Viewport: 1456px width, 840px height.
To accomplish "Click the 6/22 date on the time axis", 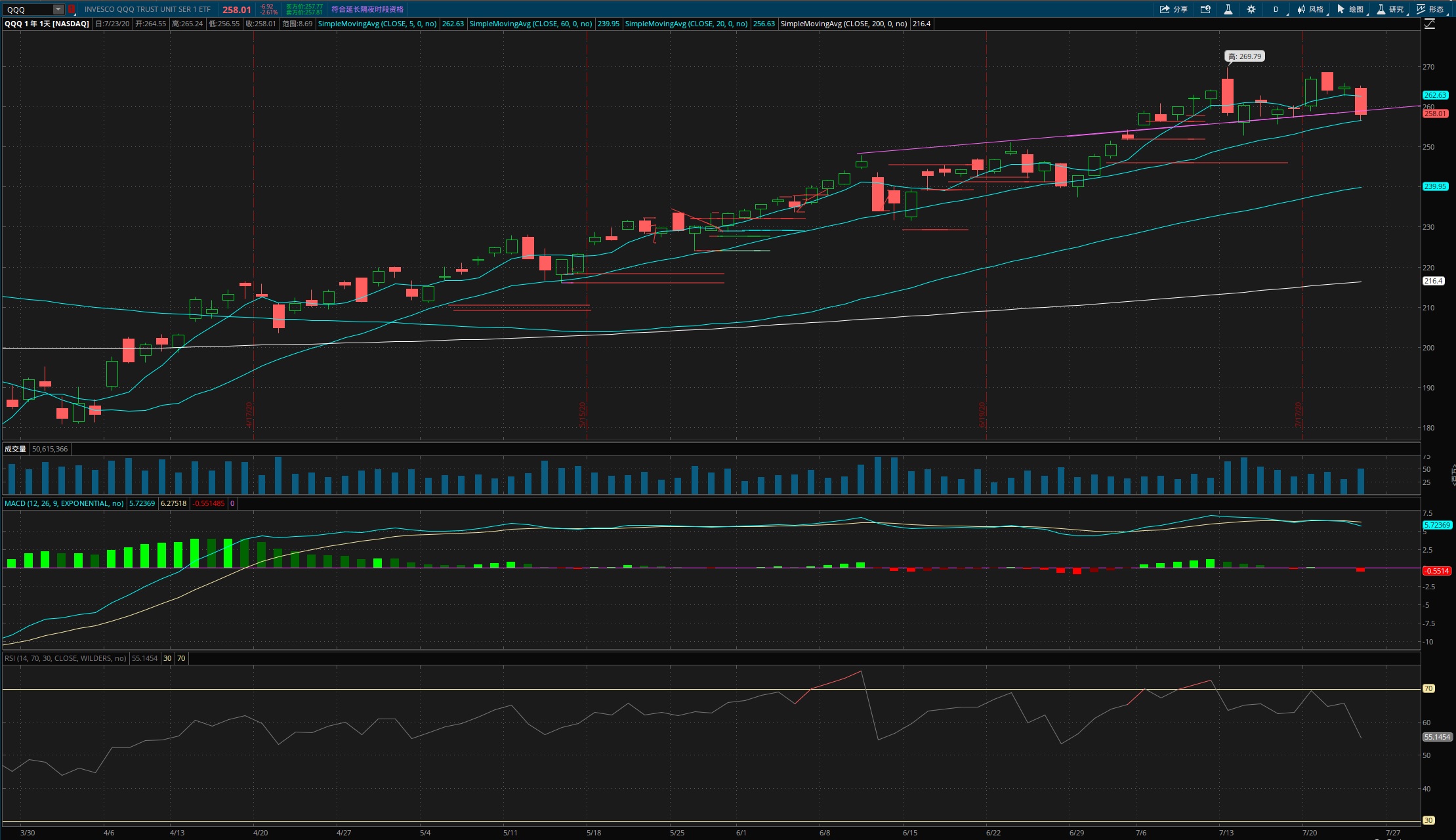I will 993,833.
